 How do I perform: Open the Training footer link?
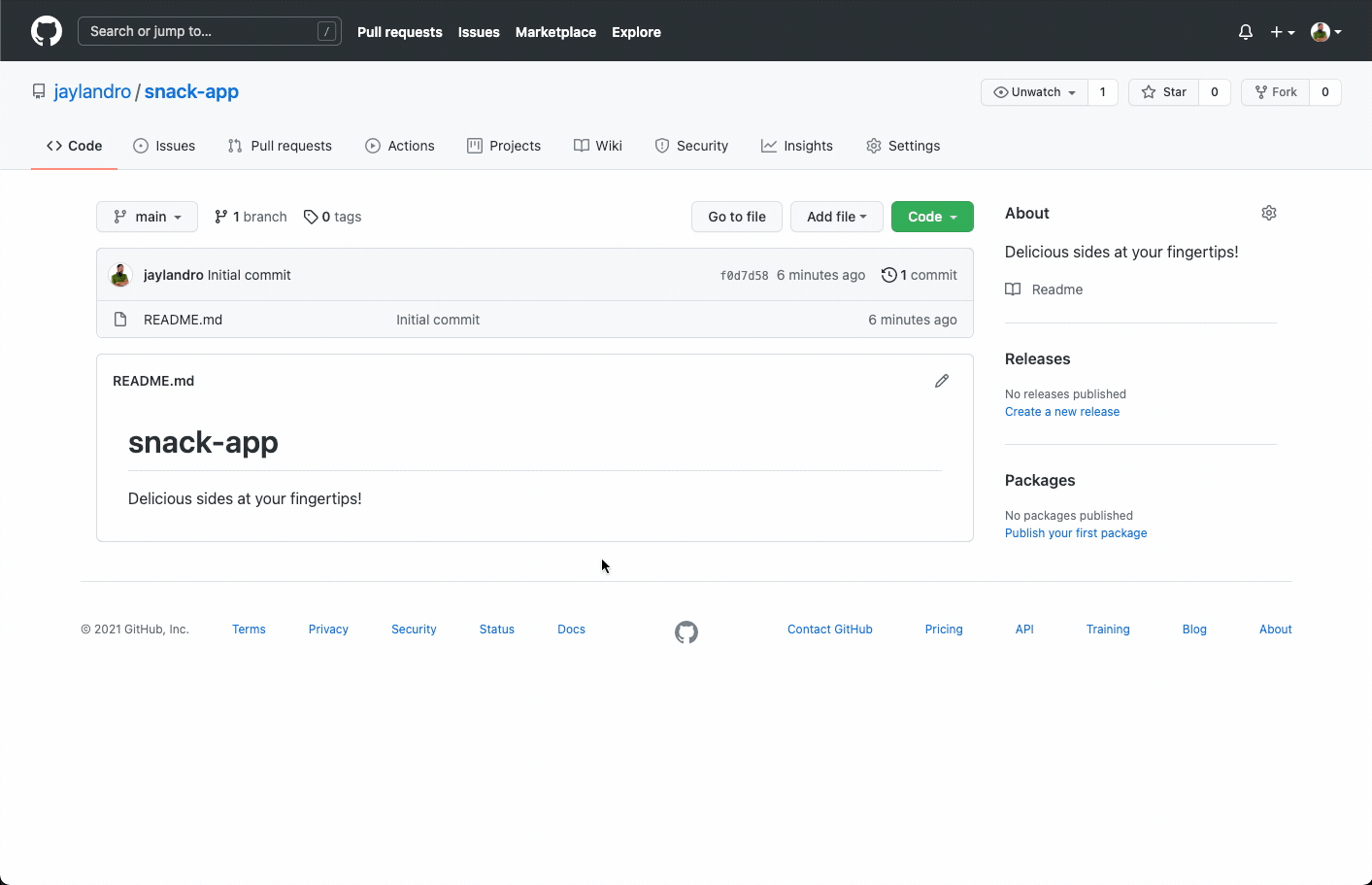(1108, 630)
